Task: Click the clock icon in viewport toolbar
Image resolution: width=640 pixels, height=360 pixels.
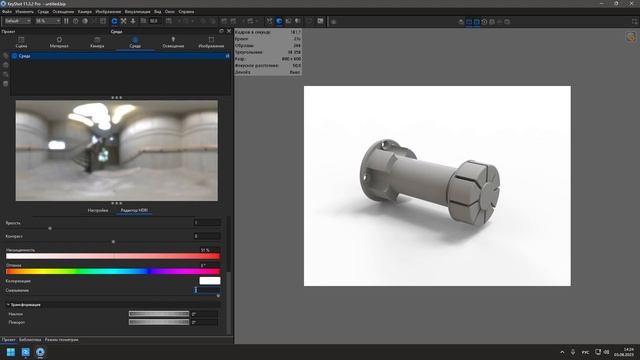Action: pyautogui.click(x=484, y=22)
